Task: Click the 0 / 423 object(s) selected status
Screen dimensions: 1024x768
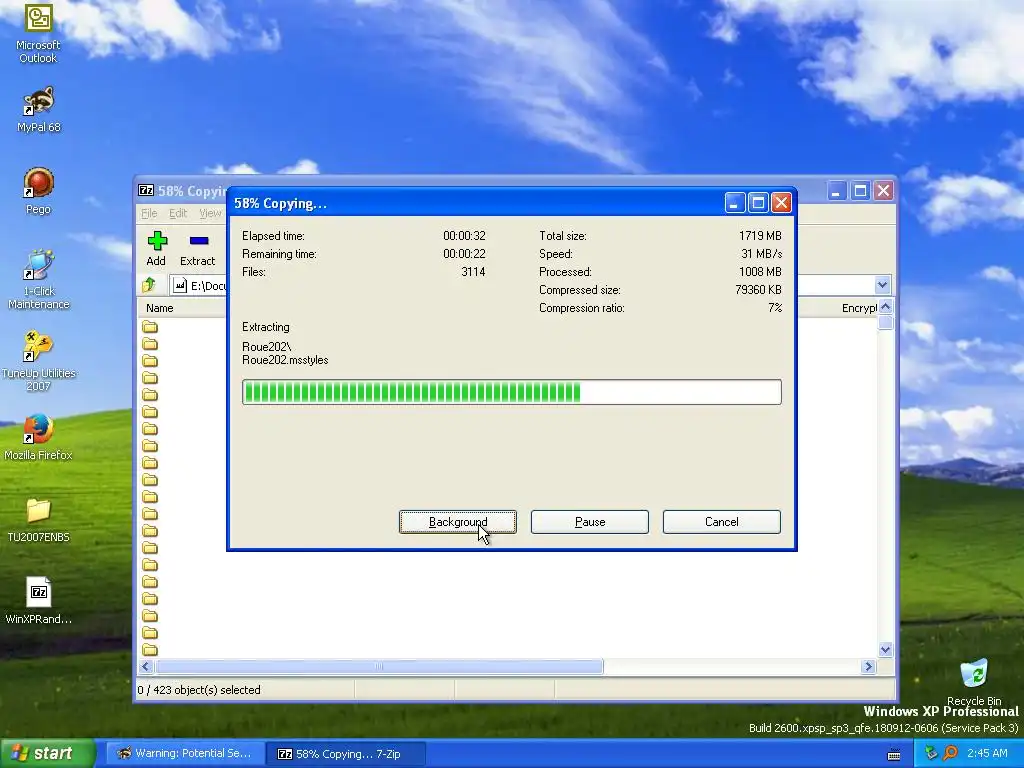Action: (199, 690)
